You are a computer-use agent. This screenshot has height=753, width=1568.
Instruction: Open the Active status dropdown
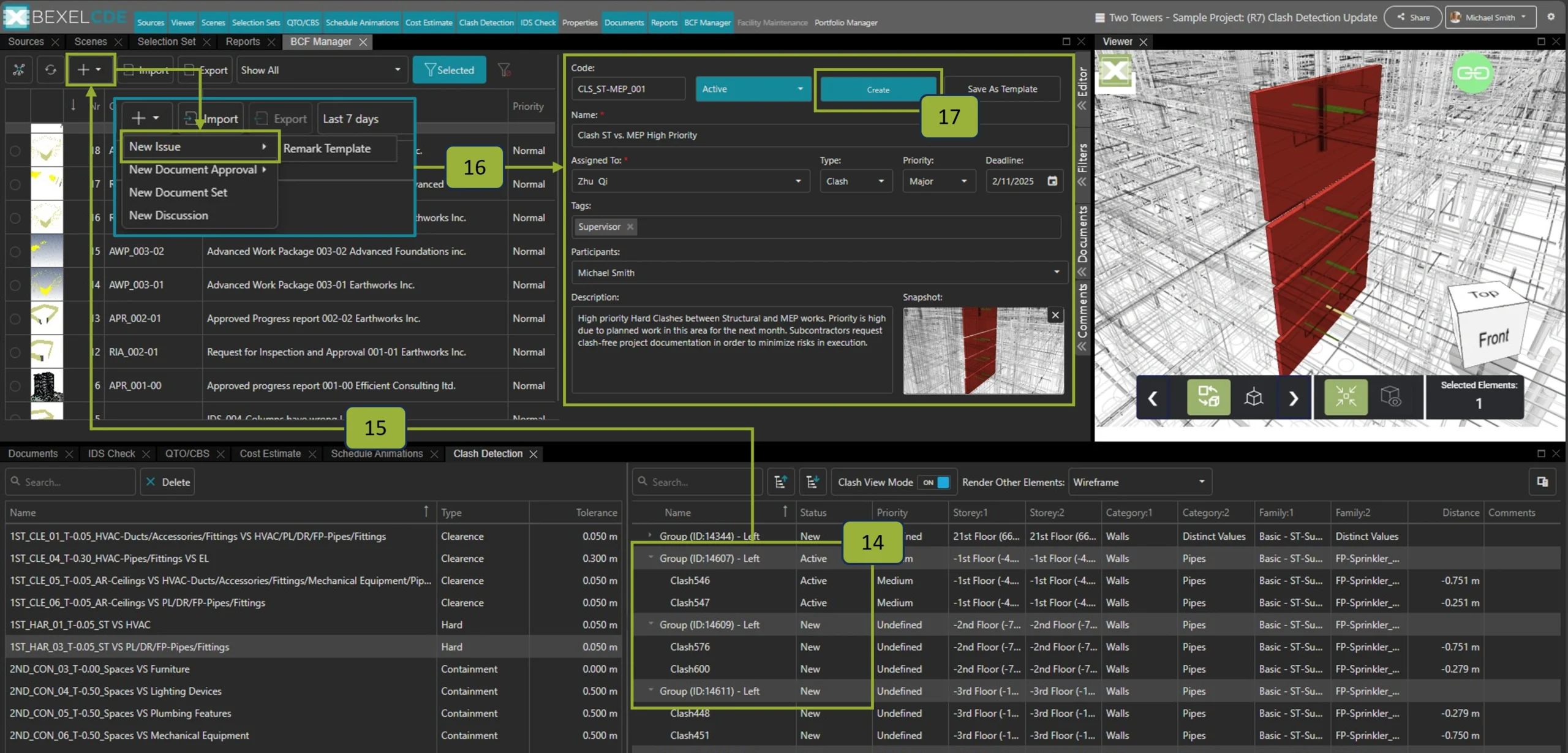tap(753, 89)
